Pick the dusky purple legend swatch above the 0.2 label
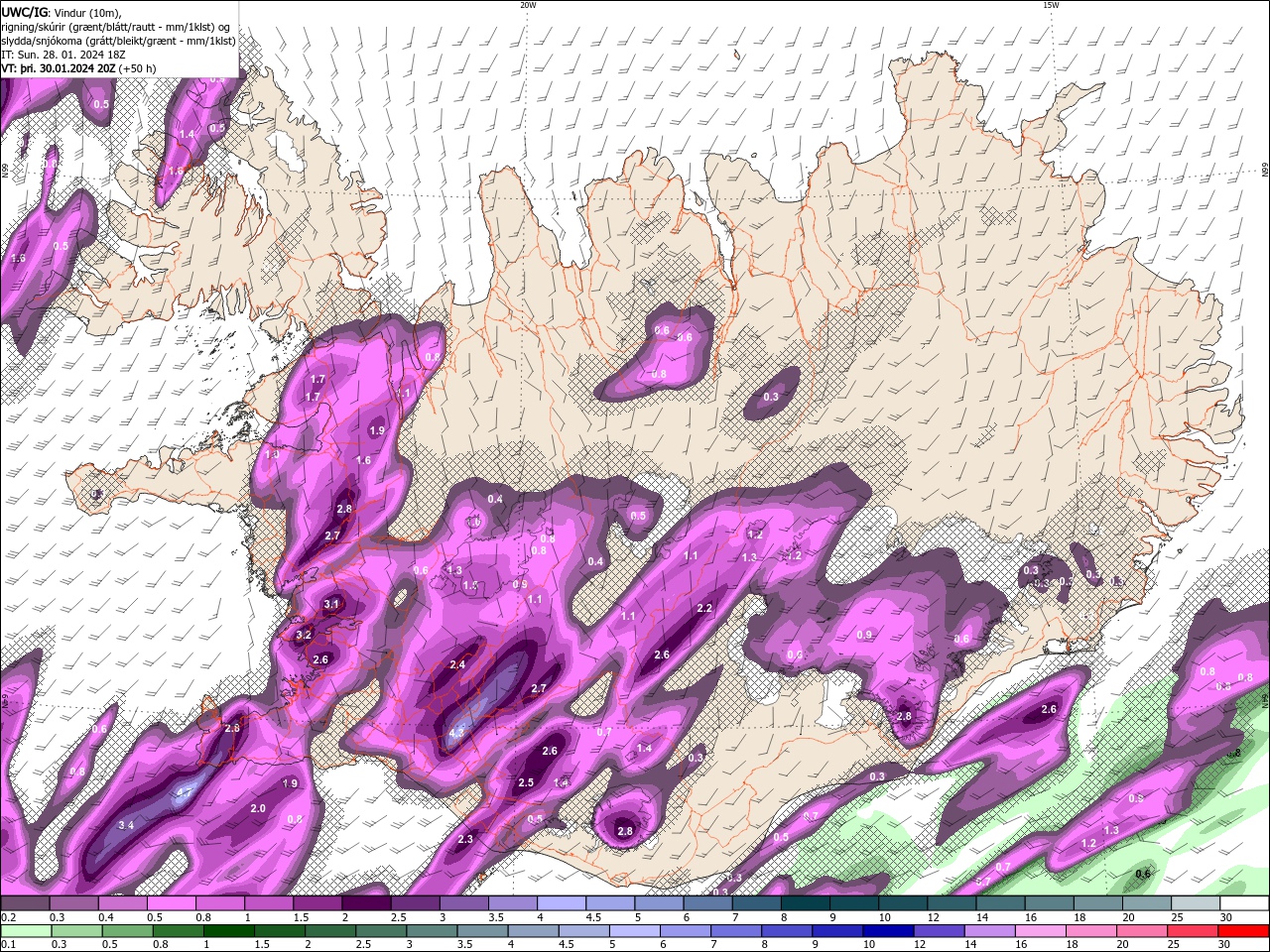 (x=24, y=903)
